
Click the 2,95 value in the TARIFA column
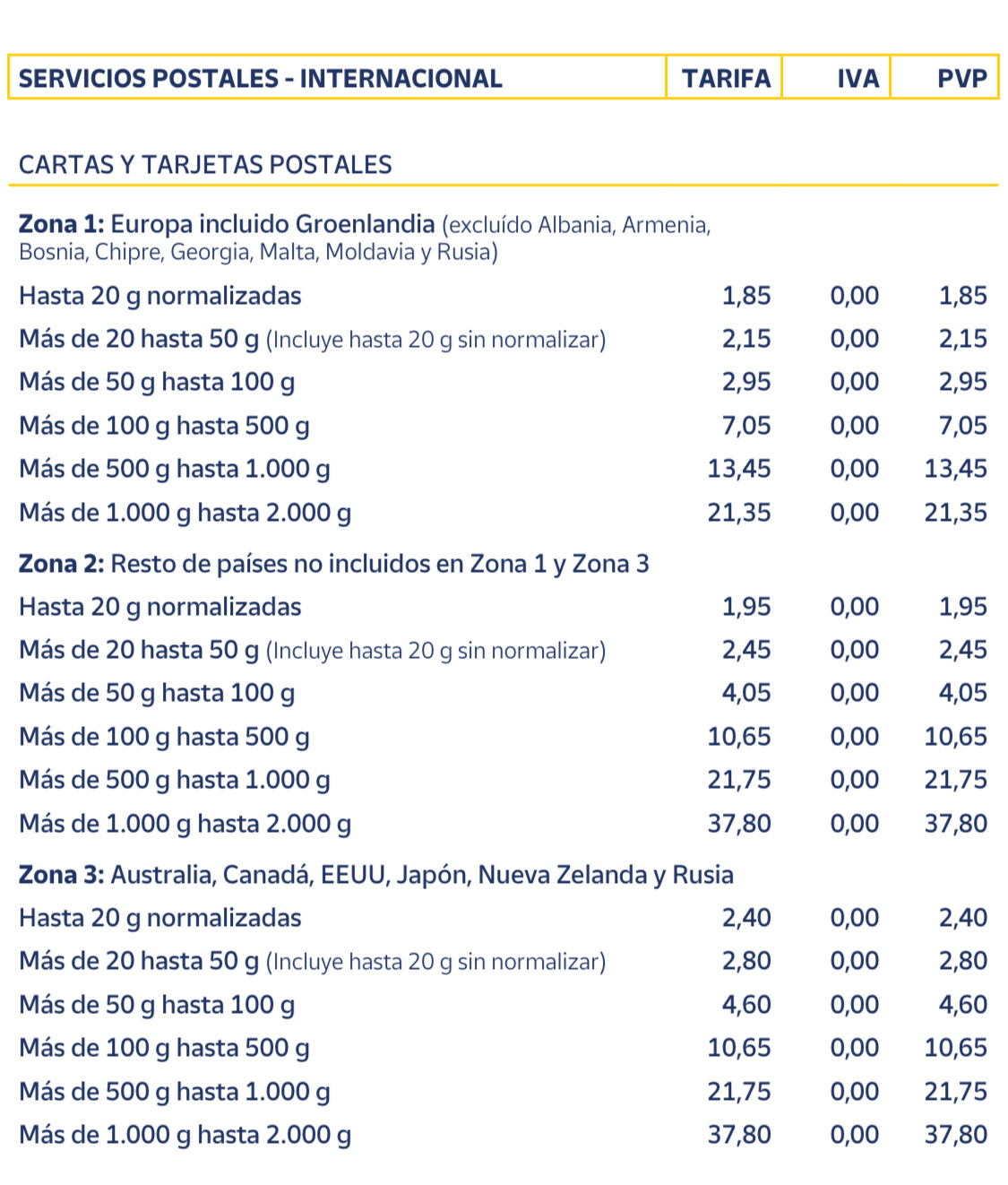tap(746, 382)
